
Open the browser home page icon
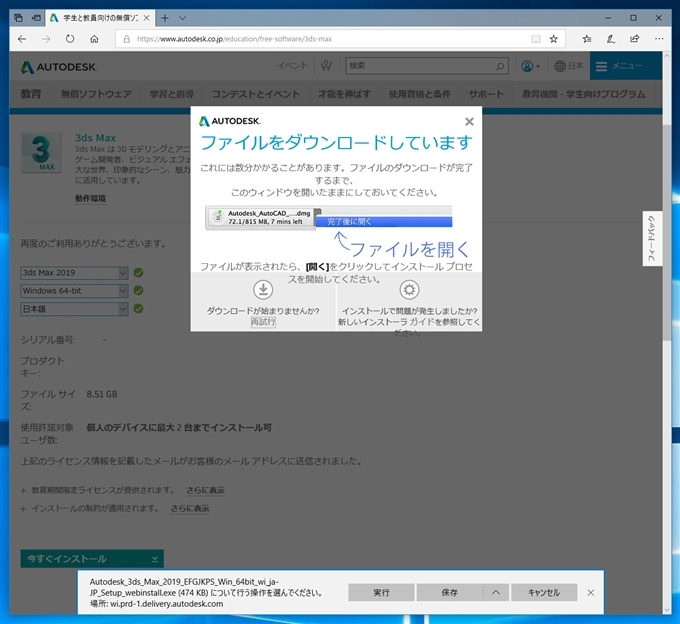[x=94, y=39]
